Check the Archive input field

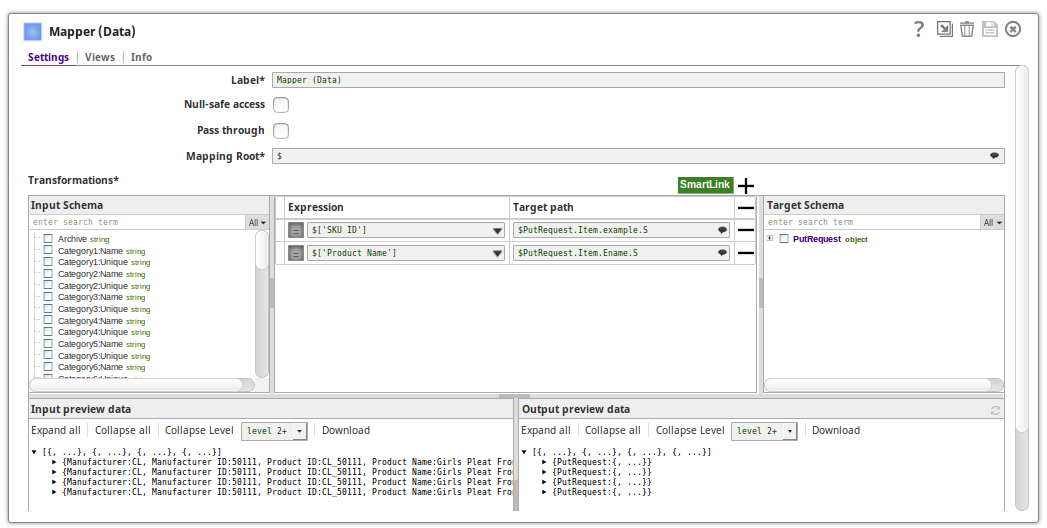tap(48, 238)
